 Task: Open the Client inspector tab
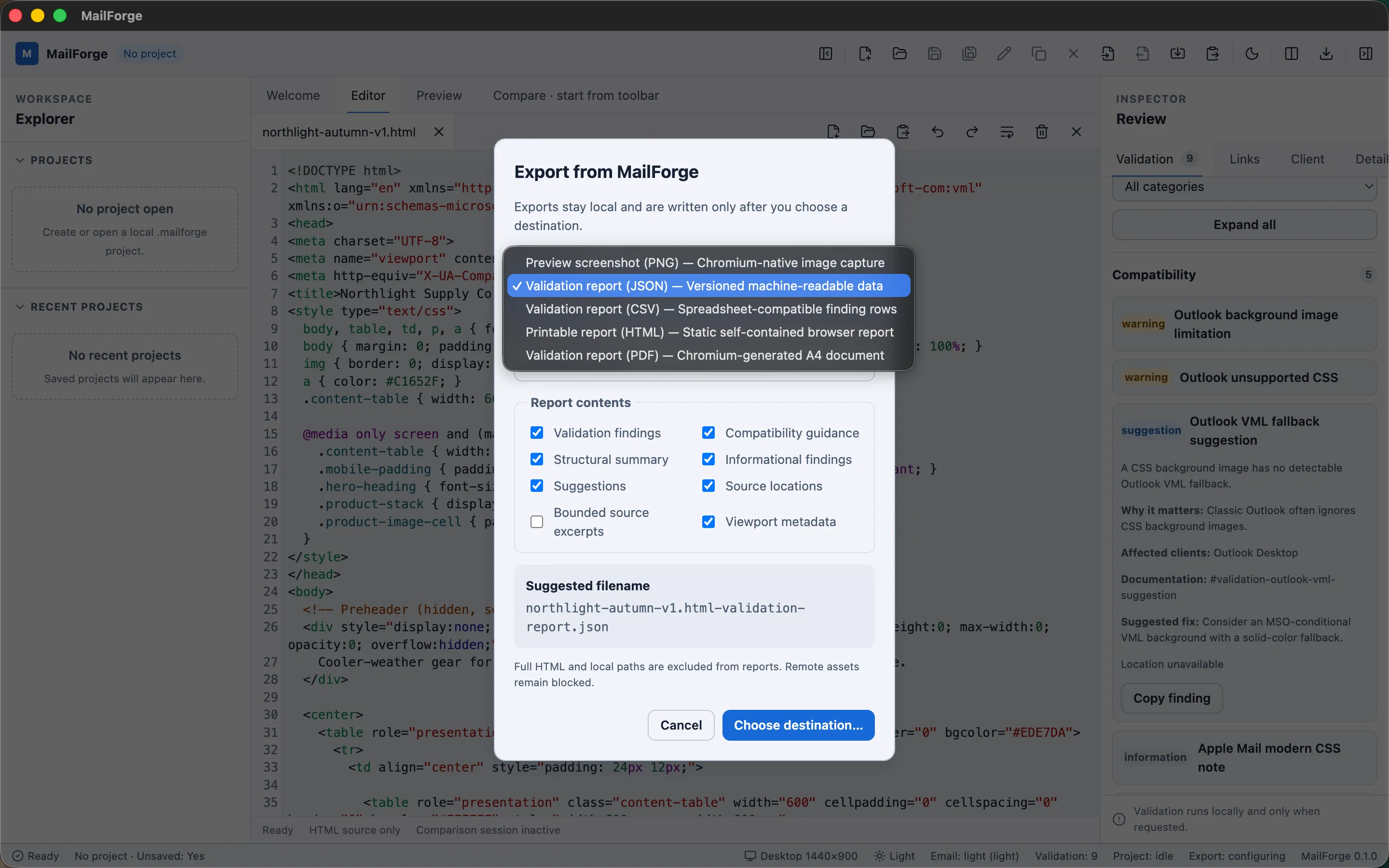pos(1307,159)
